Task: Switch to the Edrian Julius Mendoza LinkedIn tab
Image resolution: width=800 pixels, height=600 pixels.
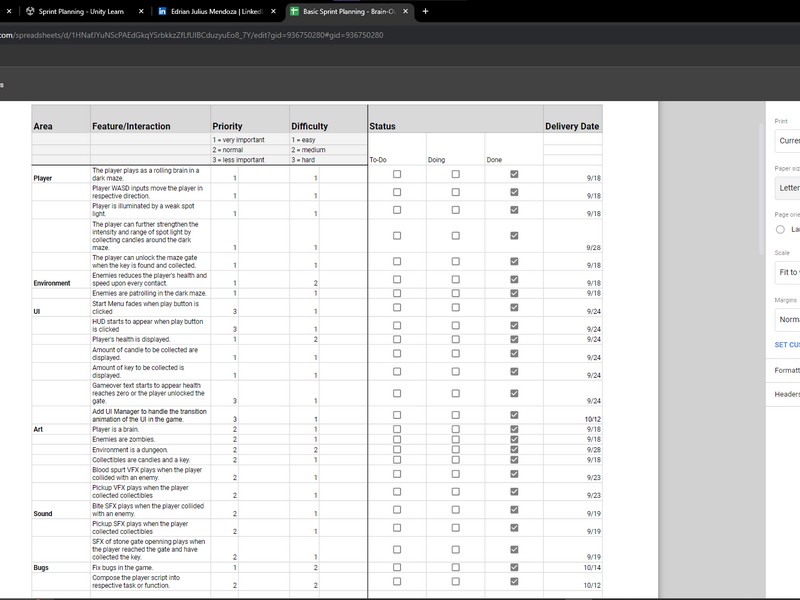Action: pos(215,11)
